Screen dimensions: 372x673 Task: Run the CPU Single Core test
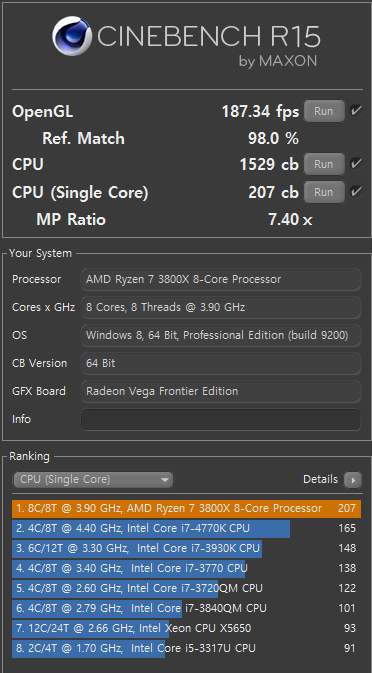[324, 192]
